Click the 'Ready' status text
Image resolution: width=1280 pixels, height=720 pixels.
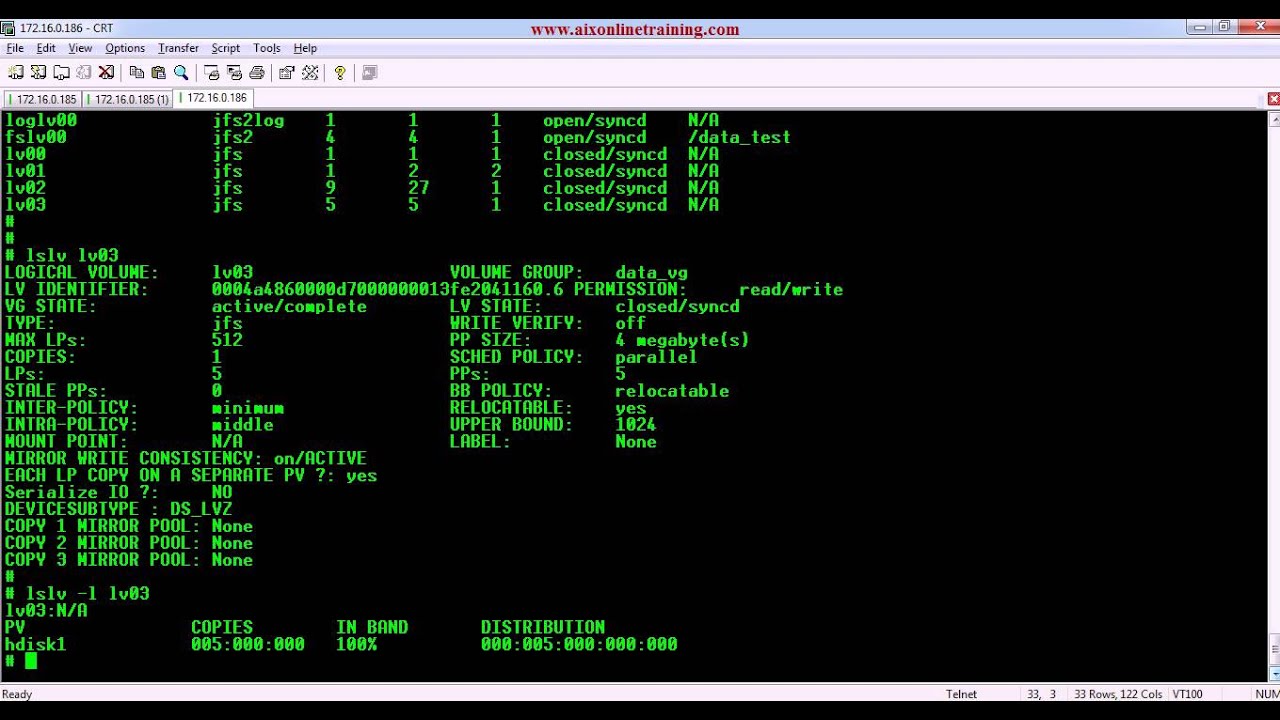tap(17, 694)
